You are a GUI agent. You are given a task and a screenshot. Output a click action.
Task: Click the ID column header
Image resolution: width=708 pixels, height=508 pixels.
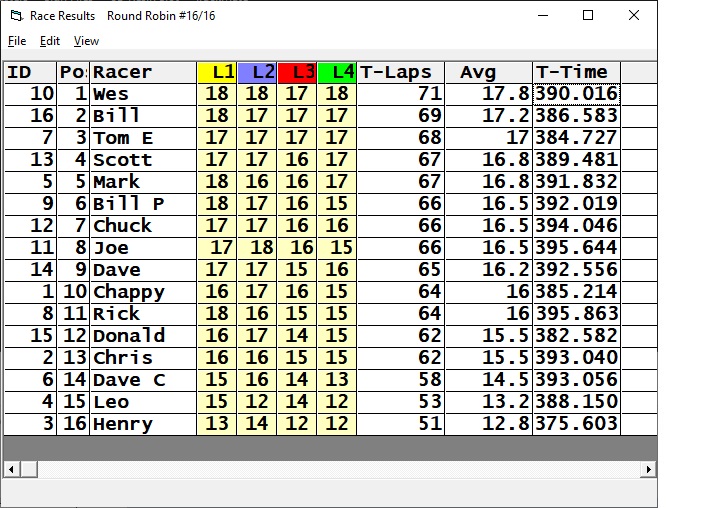pos(30,72)
